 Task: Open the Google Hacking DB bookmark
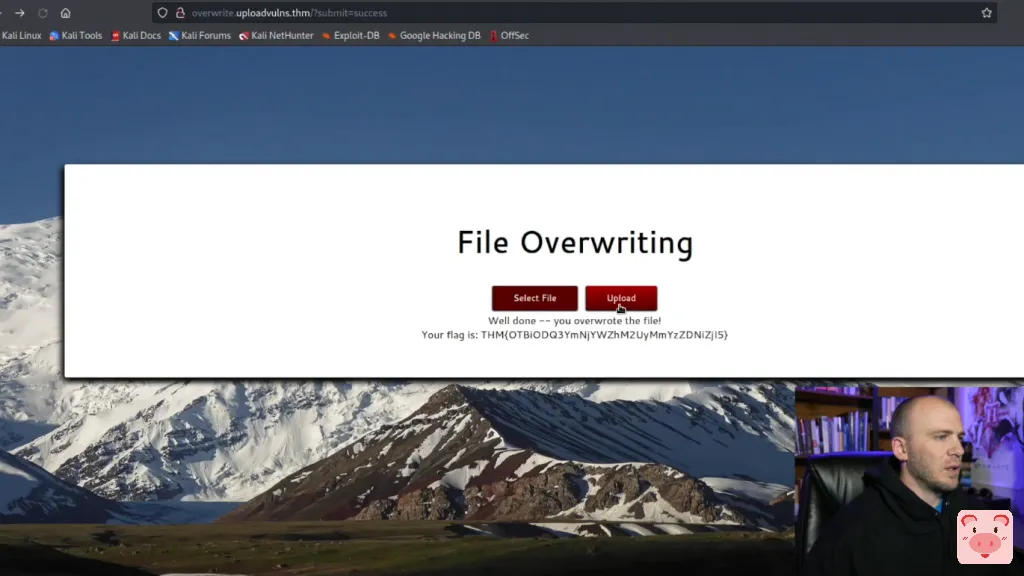pyautogui.click(x=434, y=35)
